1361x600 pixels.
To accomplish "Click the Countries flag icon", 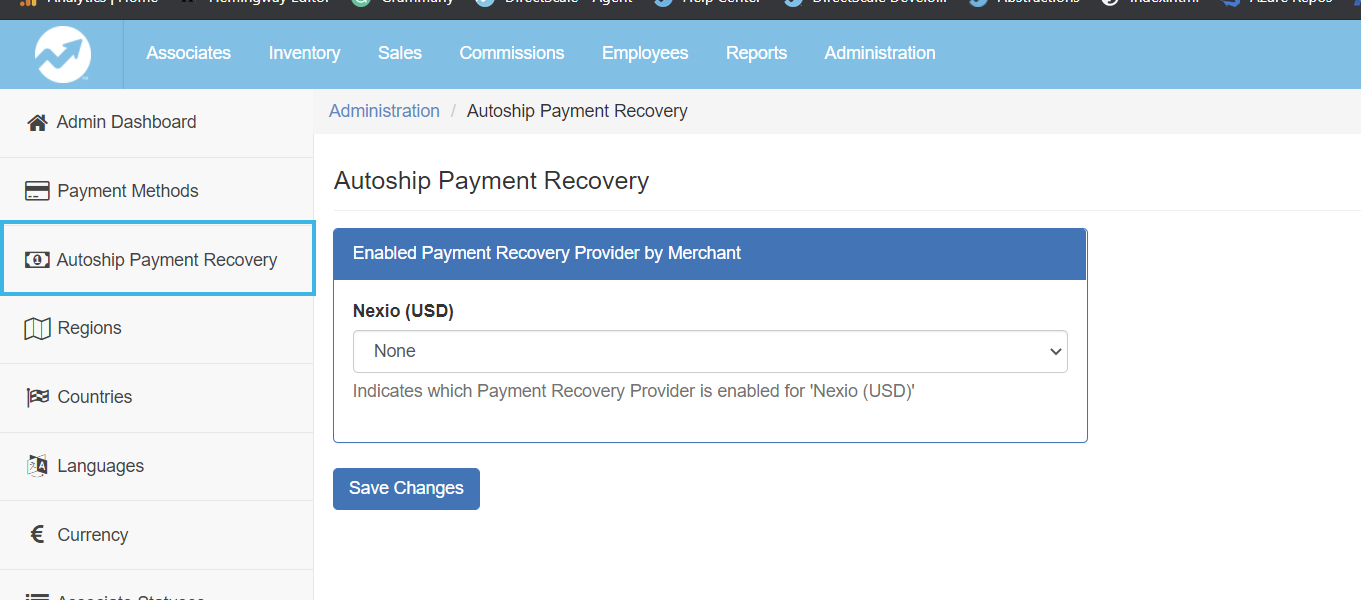I will click(37, 397).
